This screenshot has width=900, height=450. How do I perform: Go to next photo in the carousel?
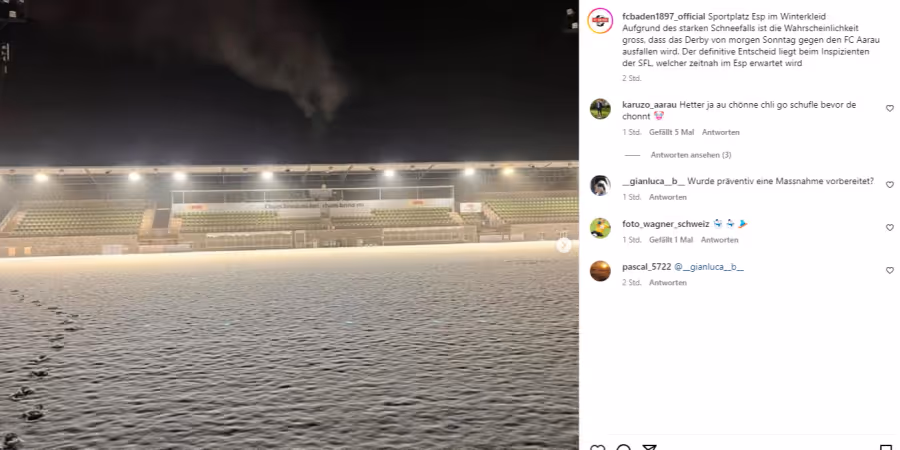click(564, 245)
